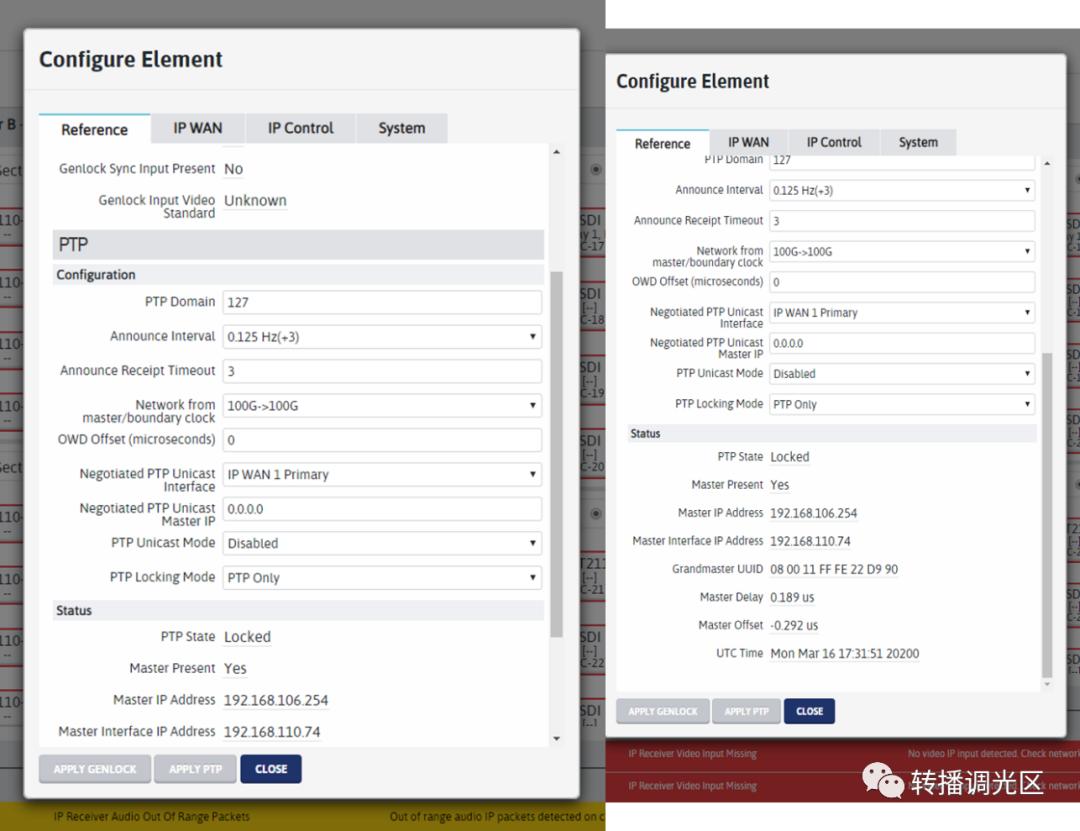1080x831 pixels.
Task: Expand Announce Interval dropdown in right dialog
Action: pos(902,191)
